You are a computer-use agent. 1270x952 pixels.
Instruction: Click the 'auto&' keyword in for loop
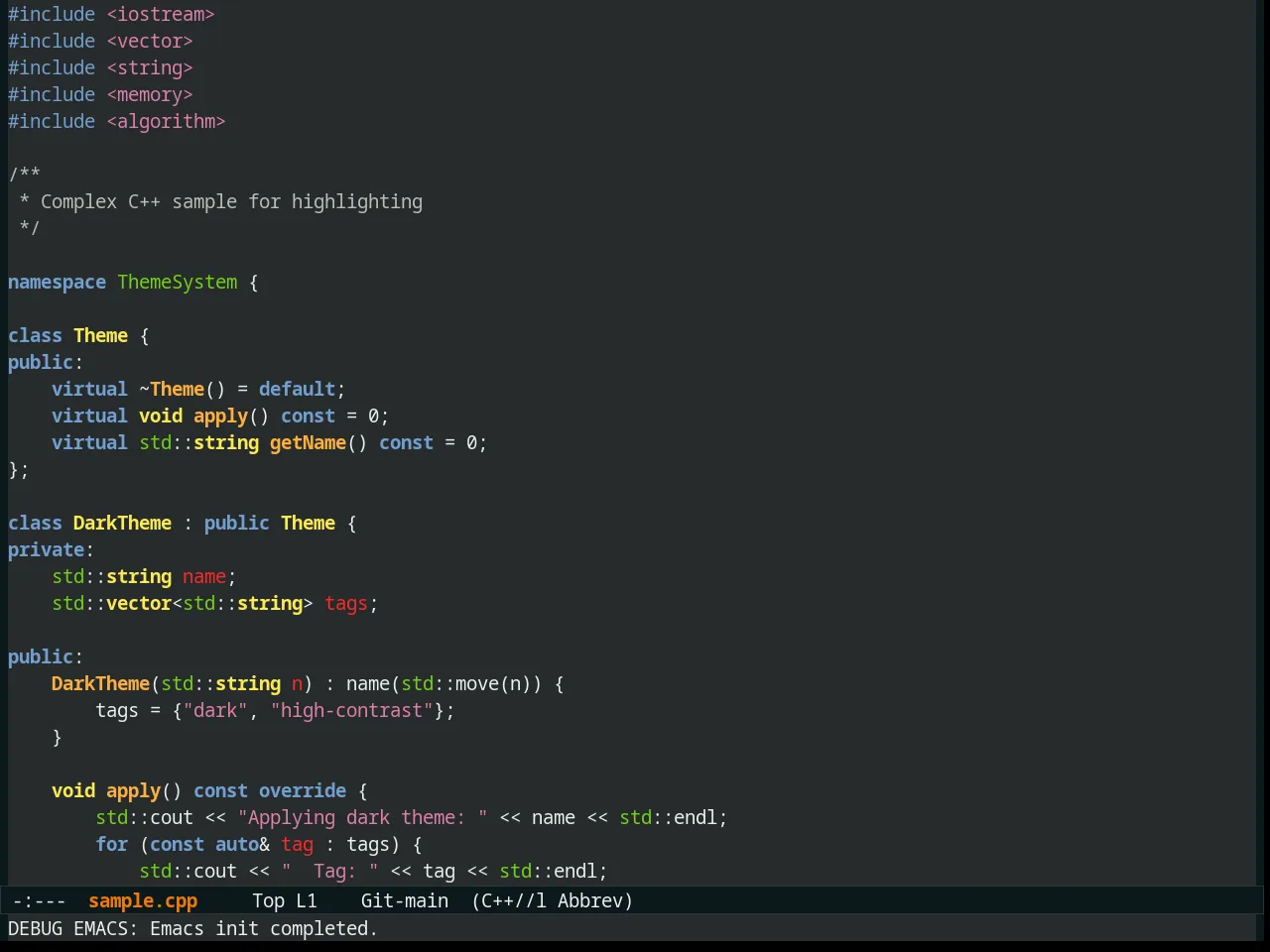242,844
